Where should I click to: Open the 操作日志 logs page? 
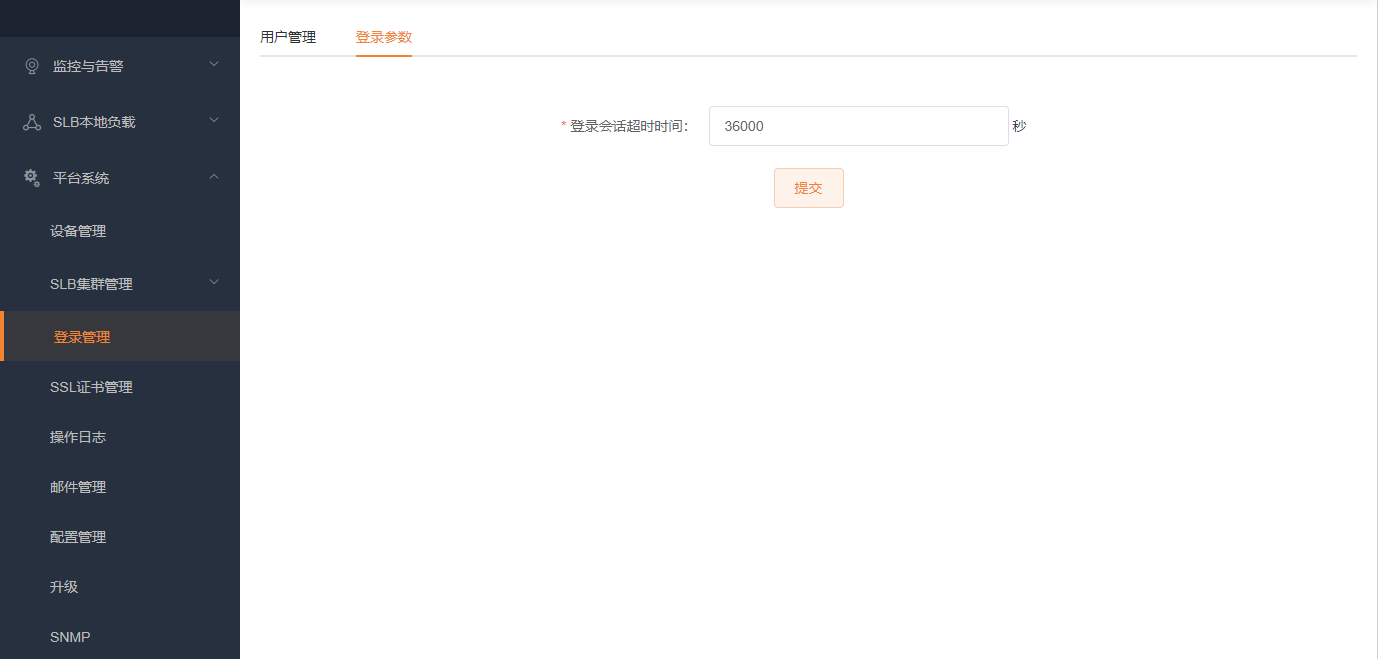pos(77,437)
